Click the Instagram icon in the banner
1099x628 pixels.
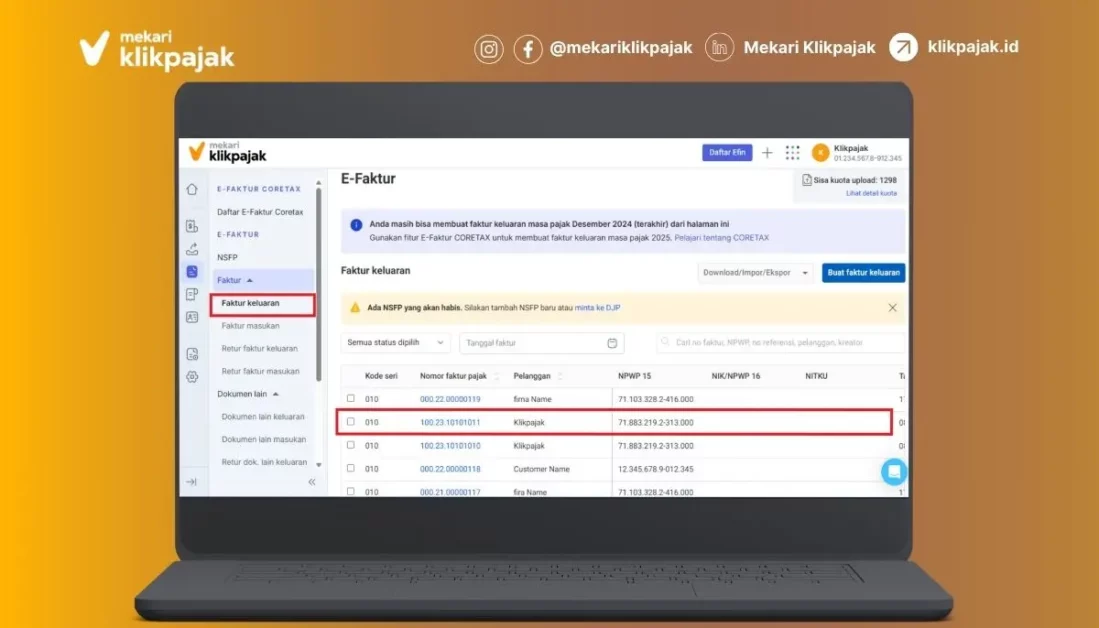click(x=489, y=50)
